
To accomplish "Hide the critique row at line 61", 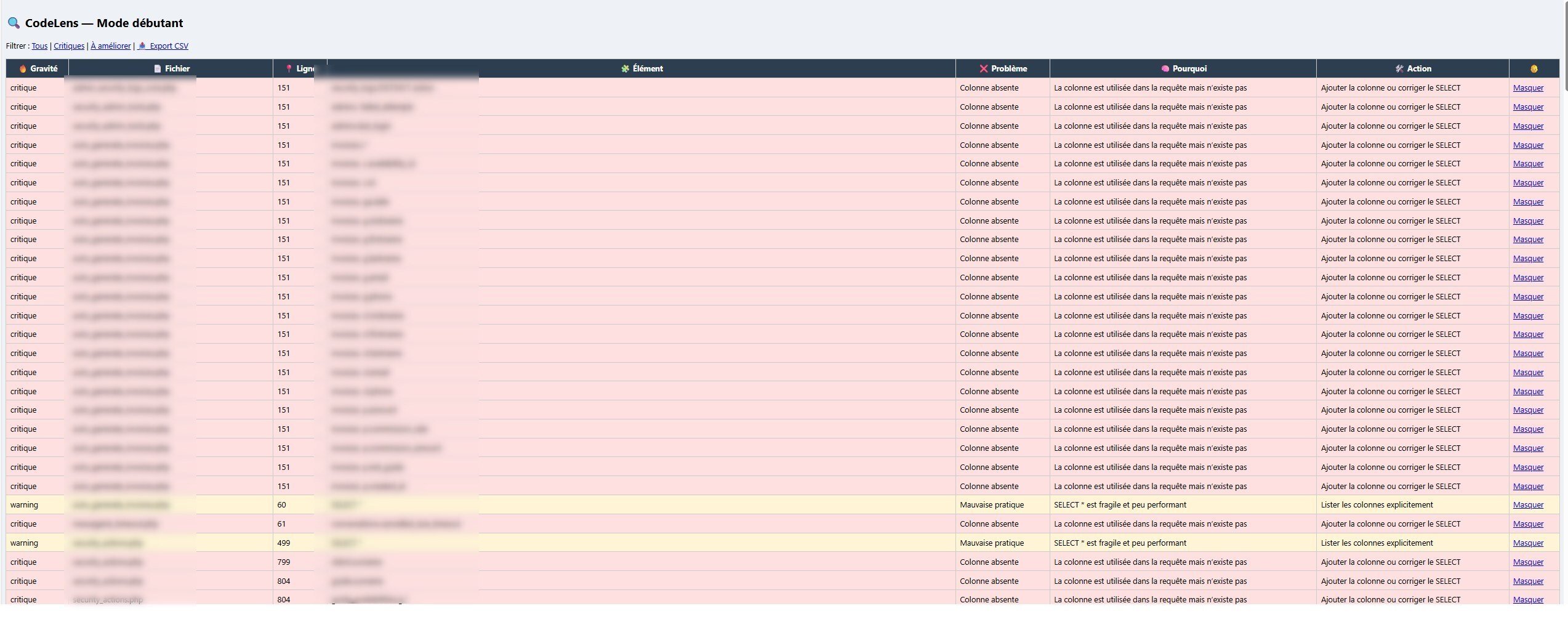I will point(1528,524).
